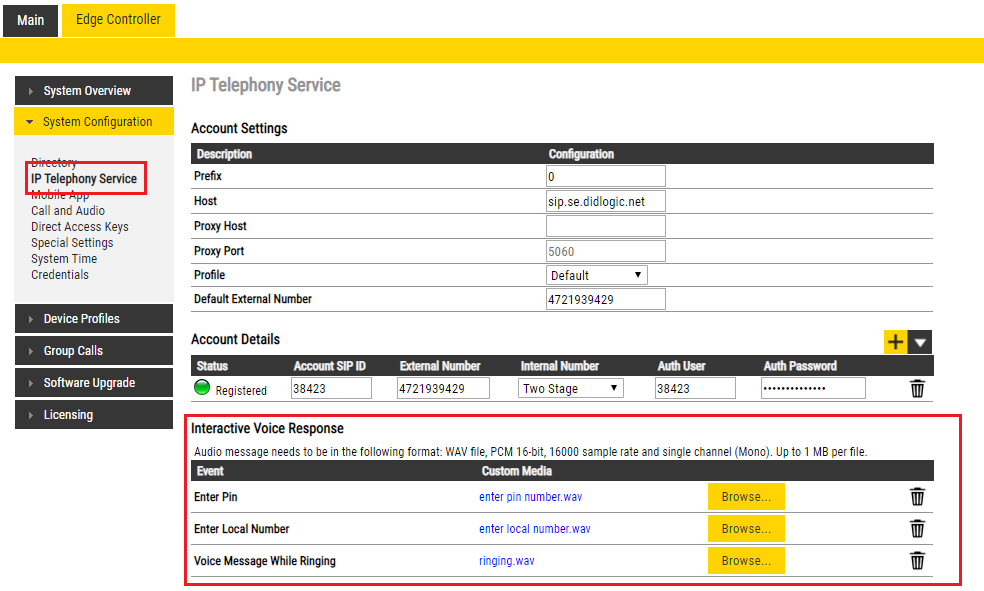Browse for a ringing voice message file
This screenshot has height=591, width=984.
click(746, 561)
